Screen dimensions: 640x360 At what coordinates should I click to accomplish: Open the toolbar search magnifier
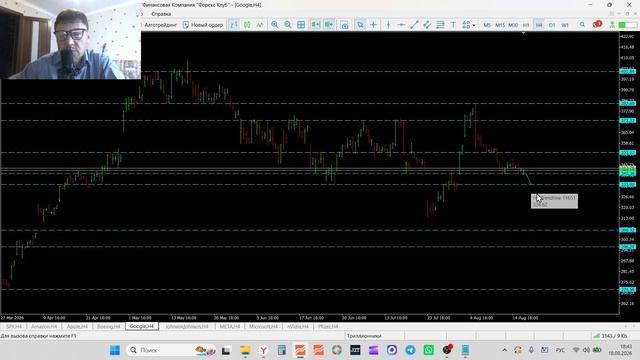(582, 25)
